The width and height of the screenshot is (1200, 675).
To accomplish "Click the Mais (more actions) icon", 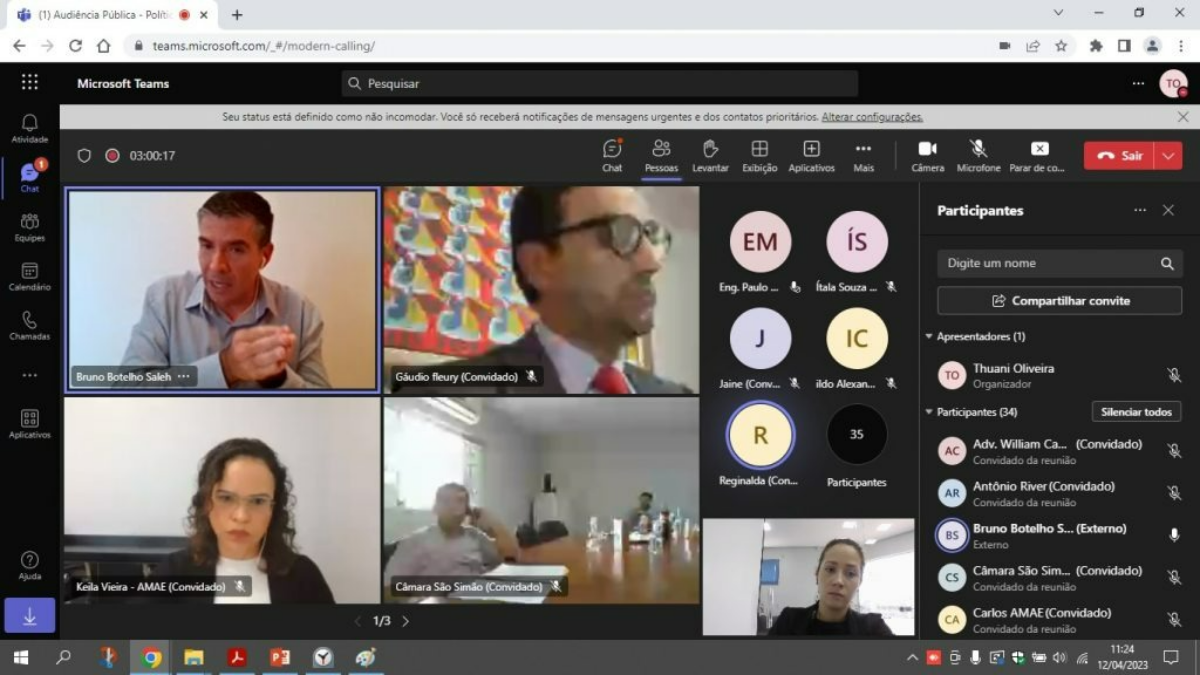I will click(x=864, y=155).
